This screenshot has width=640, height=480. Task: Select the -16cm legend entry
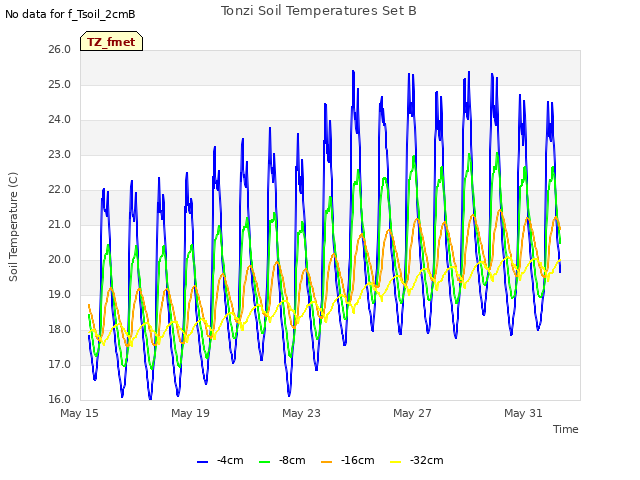click(x=348, y=460)
